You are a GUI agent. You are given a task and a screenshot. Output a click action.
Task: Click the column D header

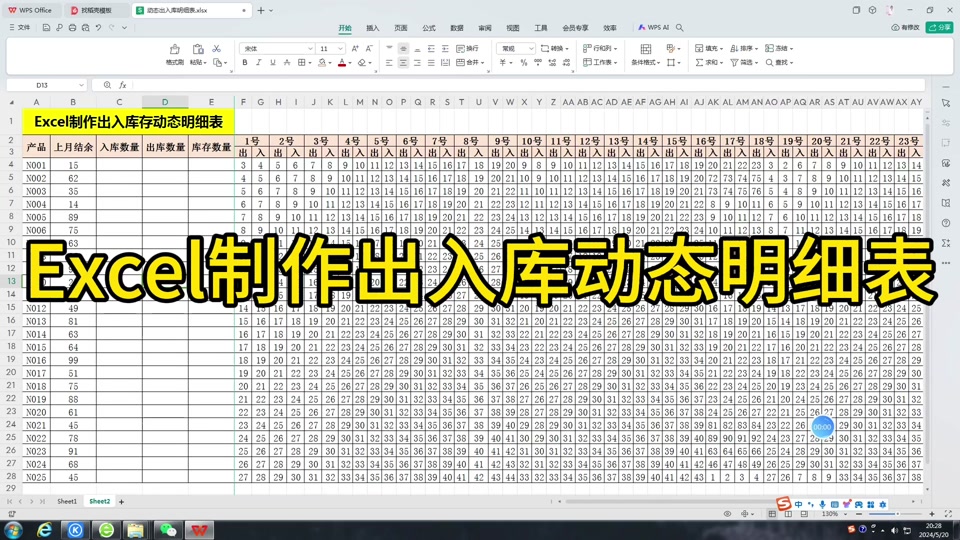[x=165, y=102]
